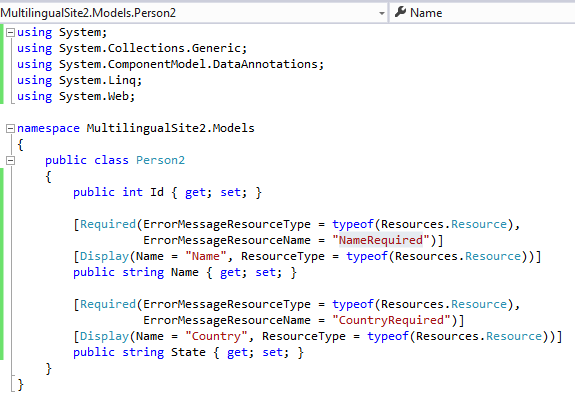Image resolution: width=575 pixels, height=399 pixels.
Task: Select the "NameRequired" string literal
Action: 380,240
